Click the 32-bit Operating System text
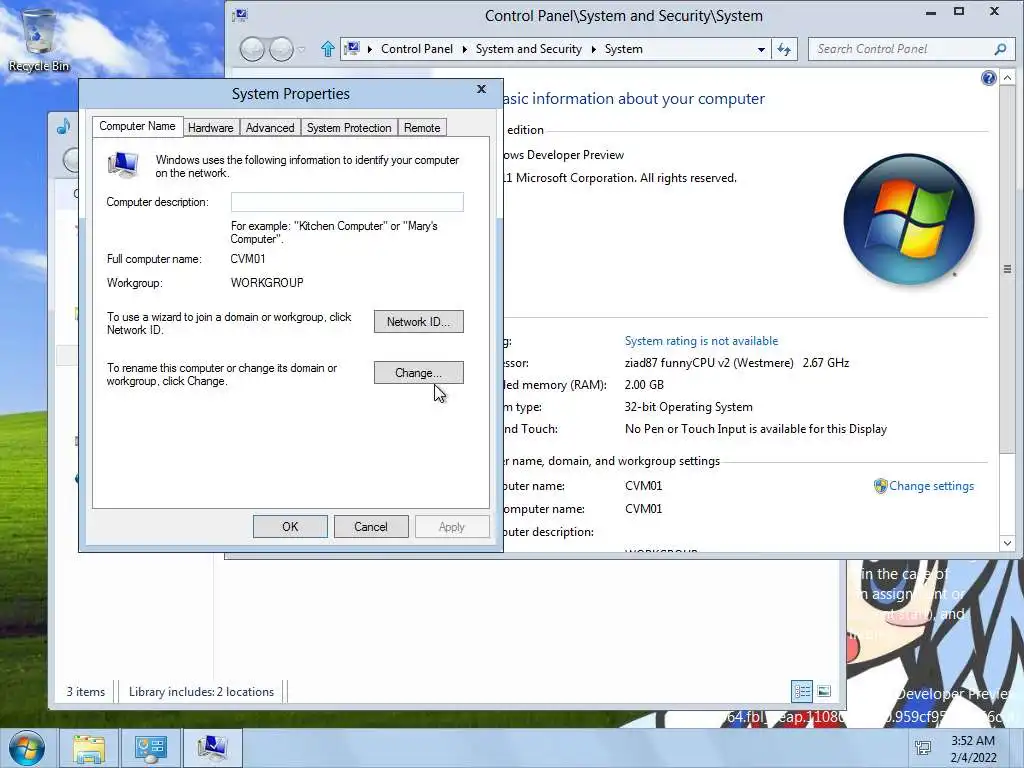 [688, 407]
